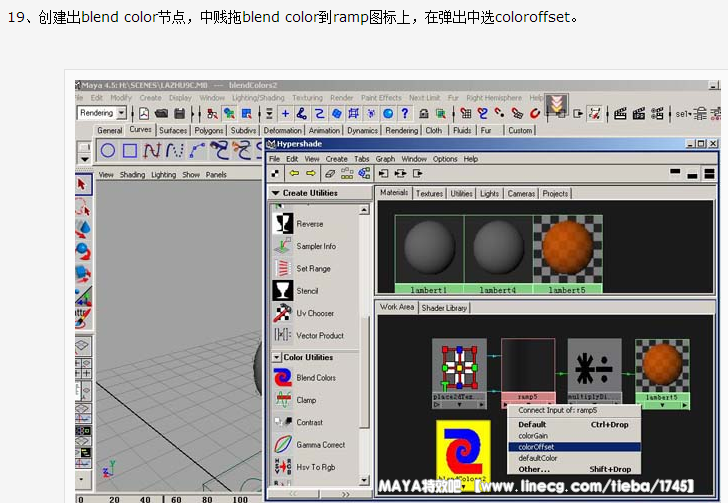This screenshot has height=503, width=728.
Task: Choose colorOffset in the connection popup
Action: [536, 447]
